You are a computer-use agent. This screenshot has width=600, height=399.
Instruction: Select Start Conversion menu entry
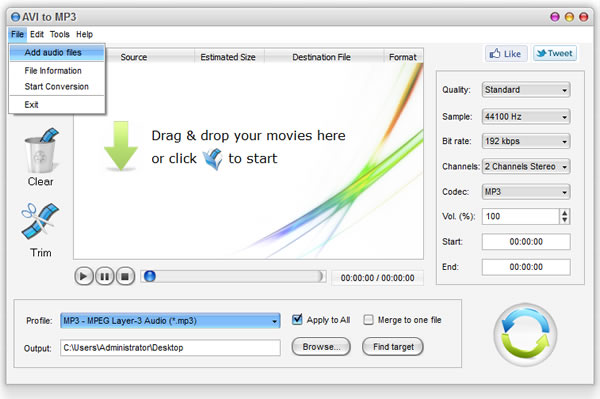click(x=57, y=87)
